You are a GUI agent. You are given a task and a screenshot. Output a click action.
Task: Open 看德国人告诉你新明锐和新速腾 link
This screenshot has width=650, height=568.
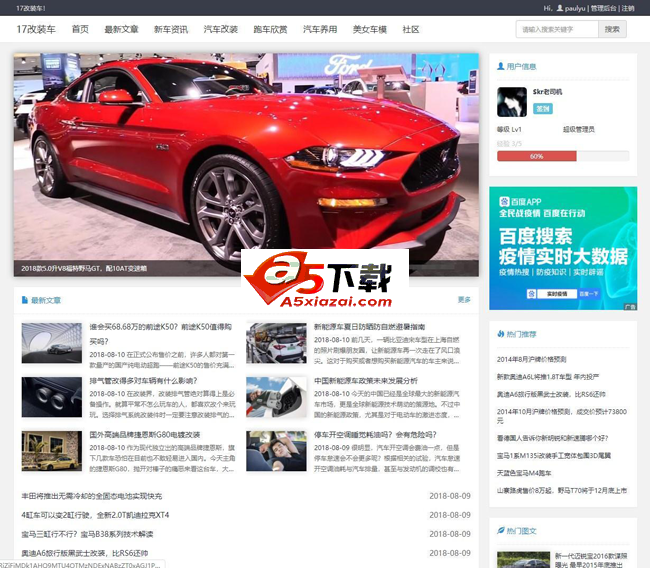[x=553, y=438]
